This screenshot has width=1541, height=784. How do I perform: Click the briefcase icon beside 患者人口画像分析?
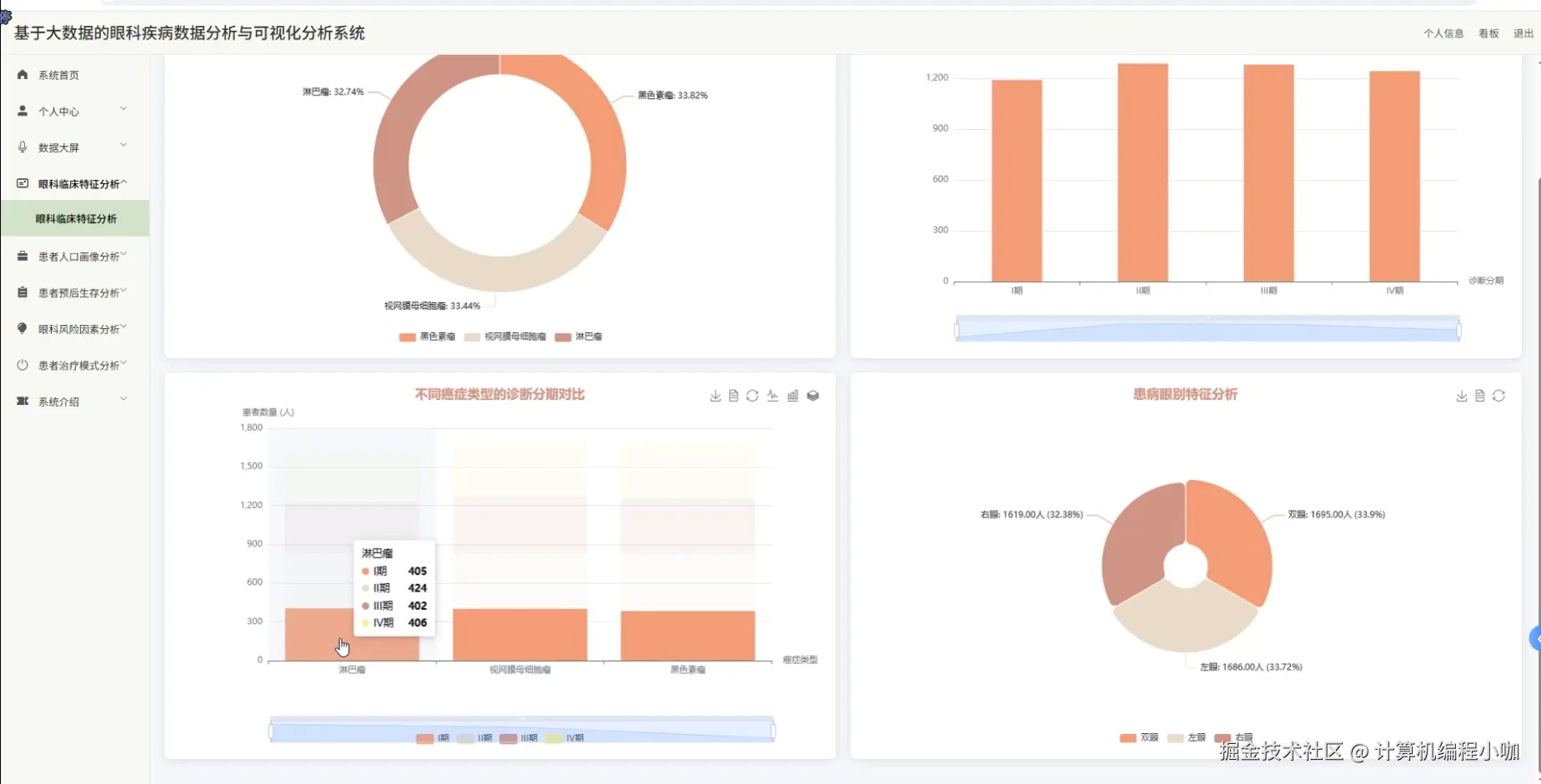pyautogui.click(x=23, y=256)
